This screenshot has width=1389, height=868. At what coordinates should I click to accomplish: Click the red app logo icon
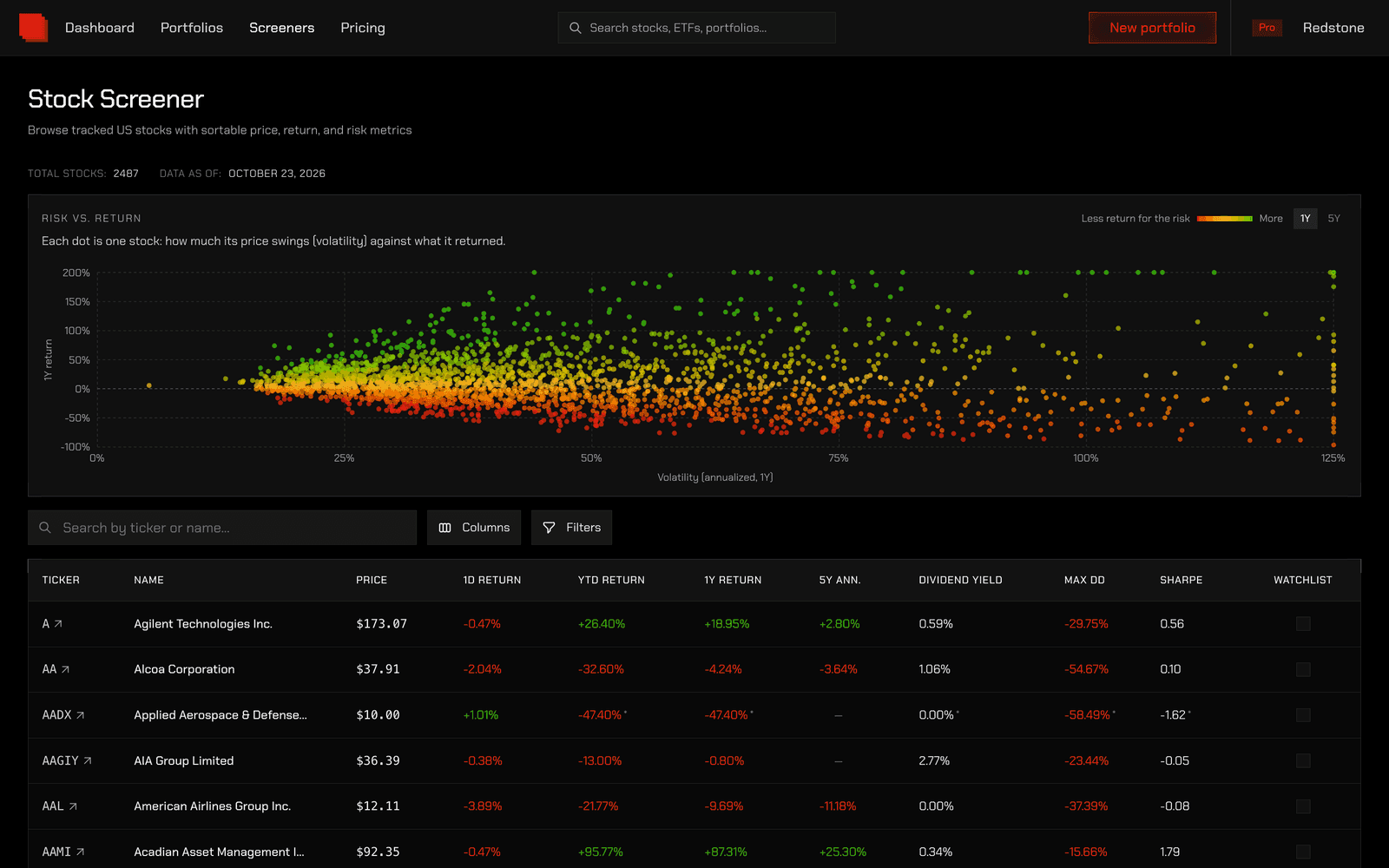pos(33,28)
